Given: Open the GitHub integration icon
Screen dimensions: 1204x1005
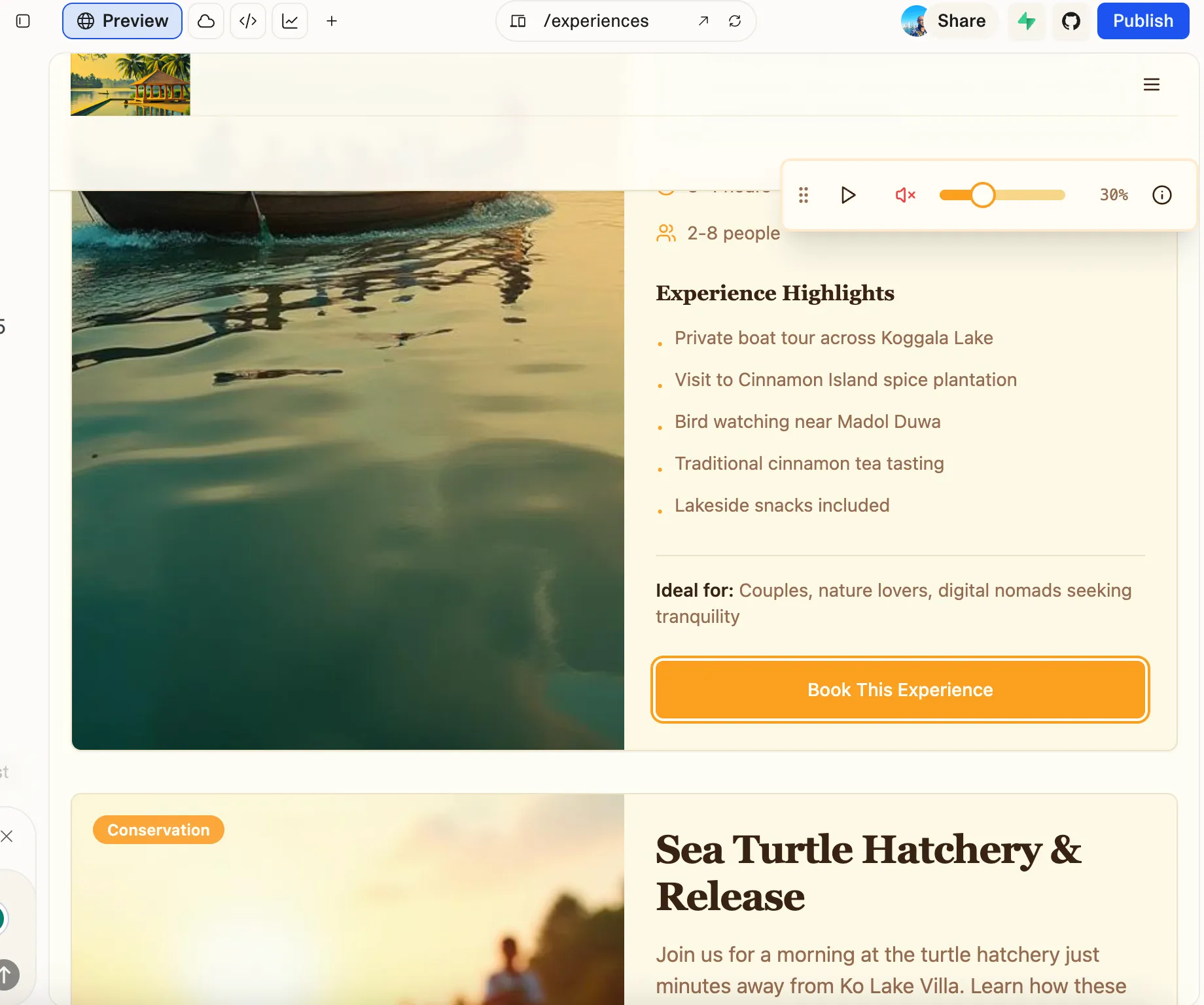Looking at the screenshot, I should [x=1071, y=21].
